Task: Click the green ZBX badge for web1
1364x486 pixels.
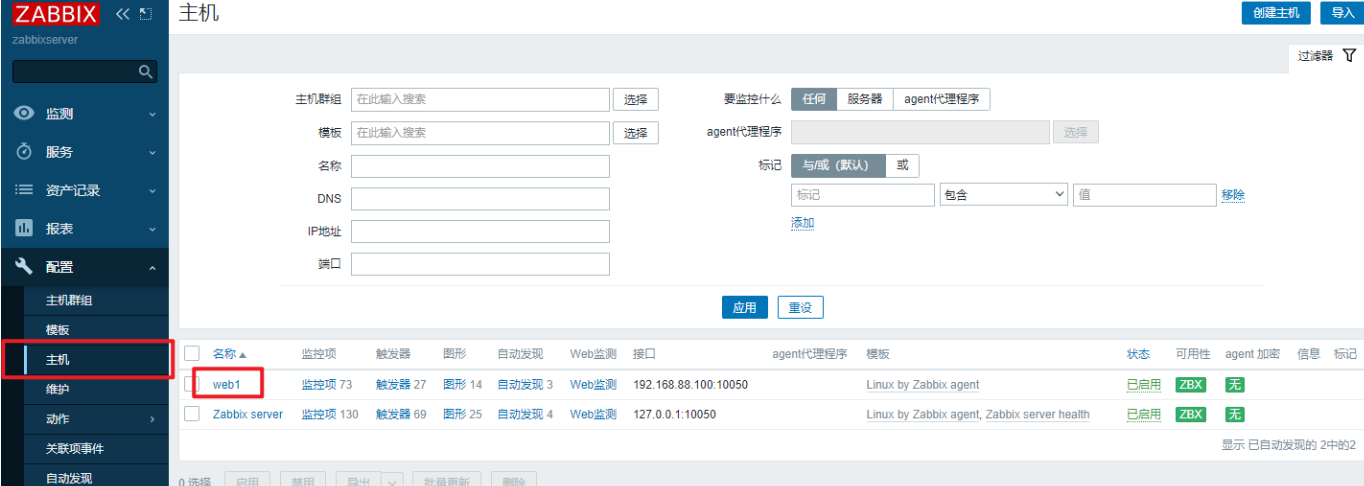Action: [x=1190, y=385]
